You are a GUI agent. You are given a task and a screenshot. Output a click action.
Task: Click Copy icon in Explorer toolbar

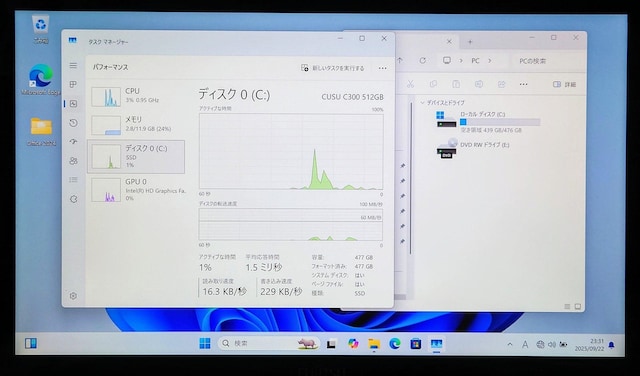pyautogui.click(x=433, y=84)
